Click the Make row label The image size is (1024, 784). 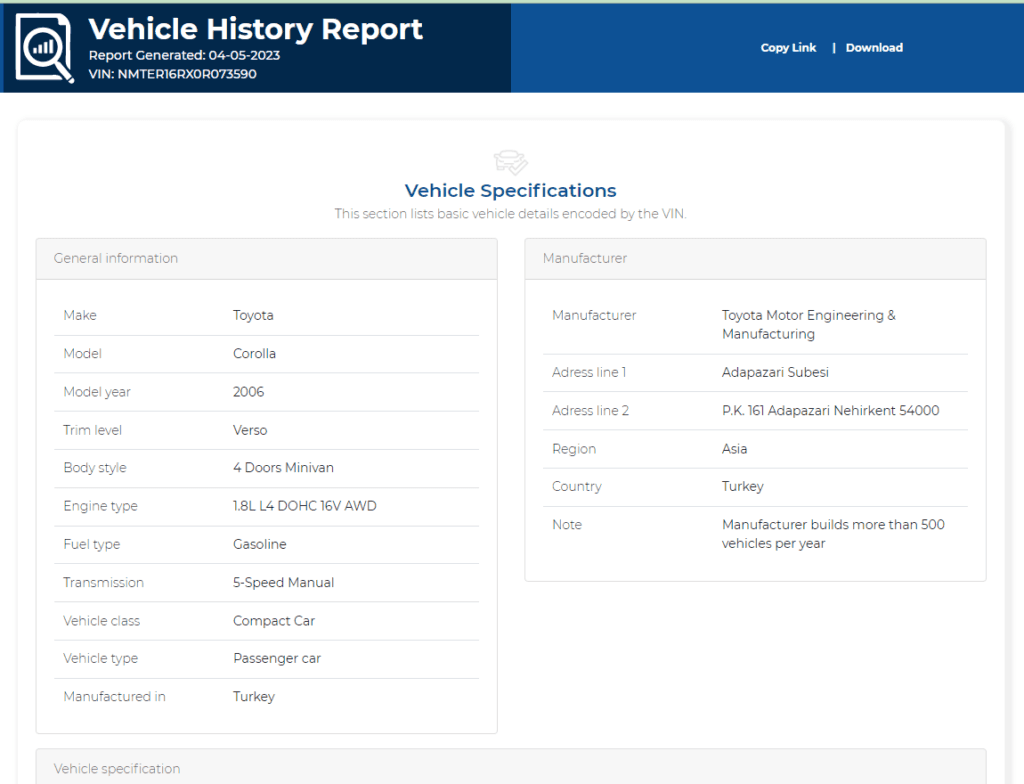[x=80, y=316]
